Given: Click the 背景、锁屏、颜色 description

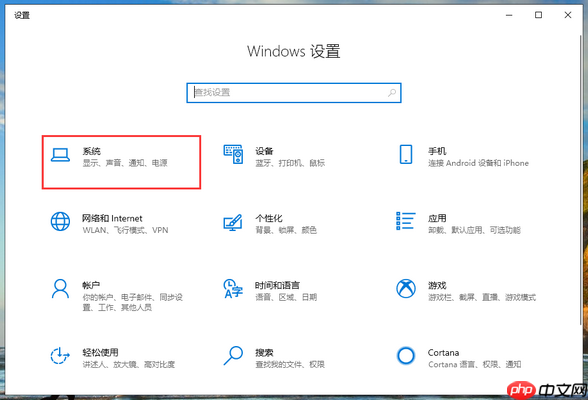Looking at the screenshot, I should (286, 230).
